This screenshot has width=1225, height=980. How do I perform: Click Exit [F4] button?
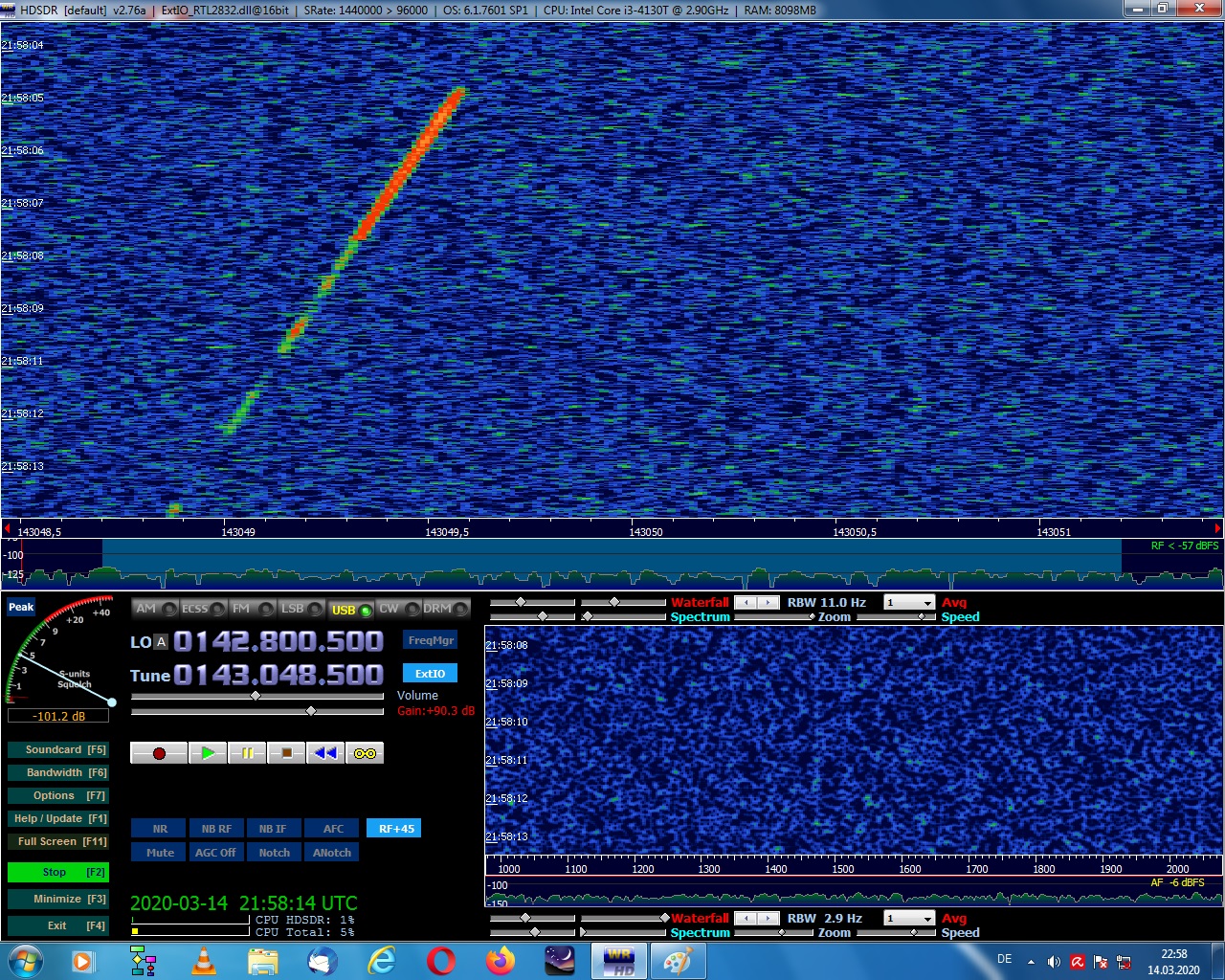57,925
